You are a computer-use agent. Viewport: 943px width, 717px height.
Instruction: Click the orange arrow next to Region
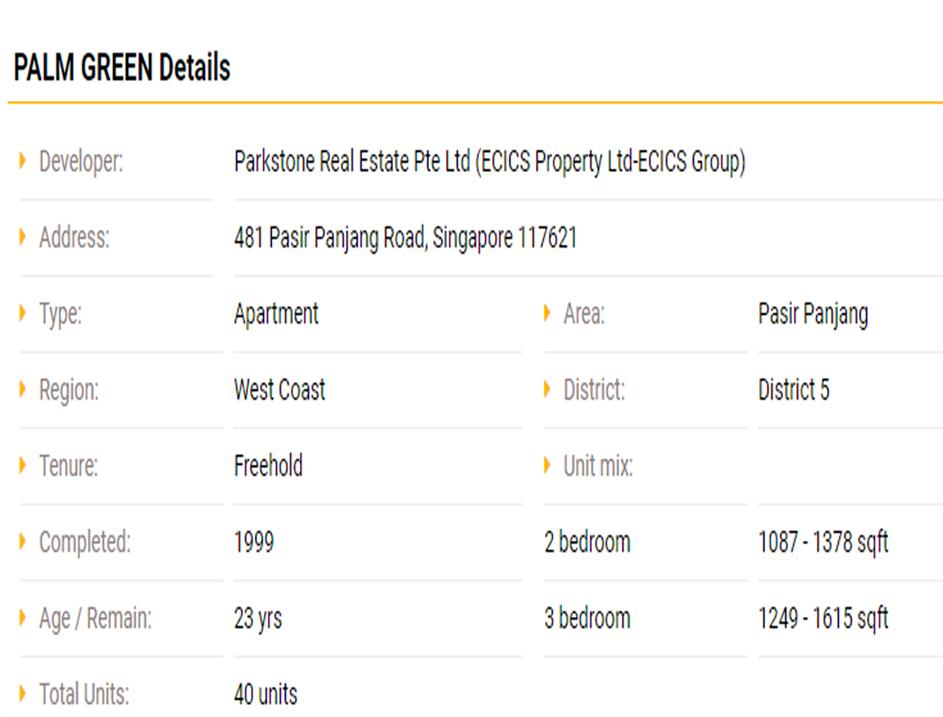(23, 390)
